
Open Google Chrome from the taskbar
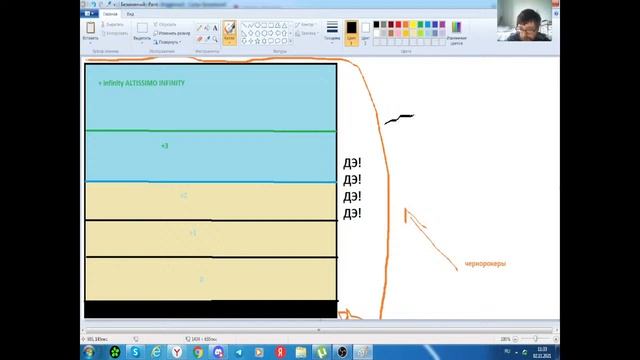(198, 352)
